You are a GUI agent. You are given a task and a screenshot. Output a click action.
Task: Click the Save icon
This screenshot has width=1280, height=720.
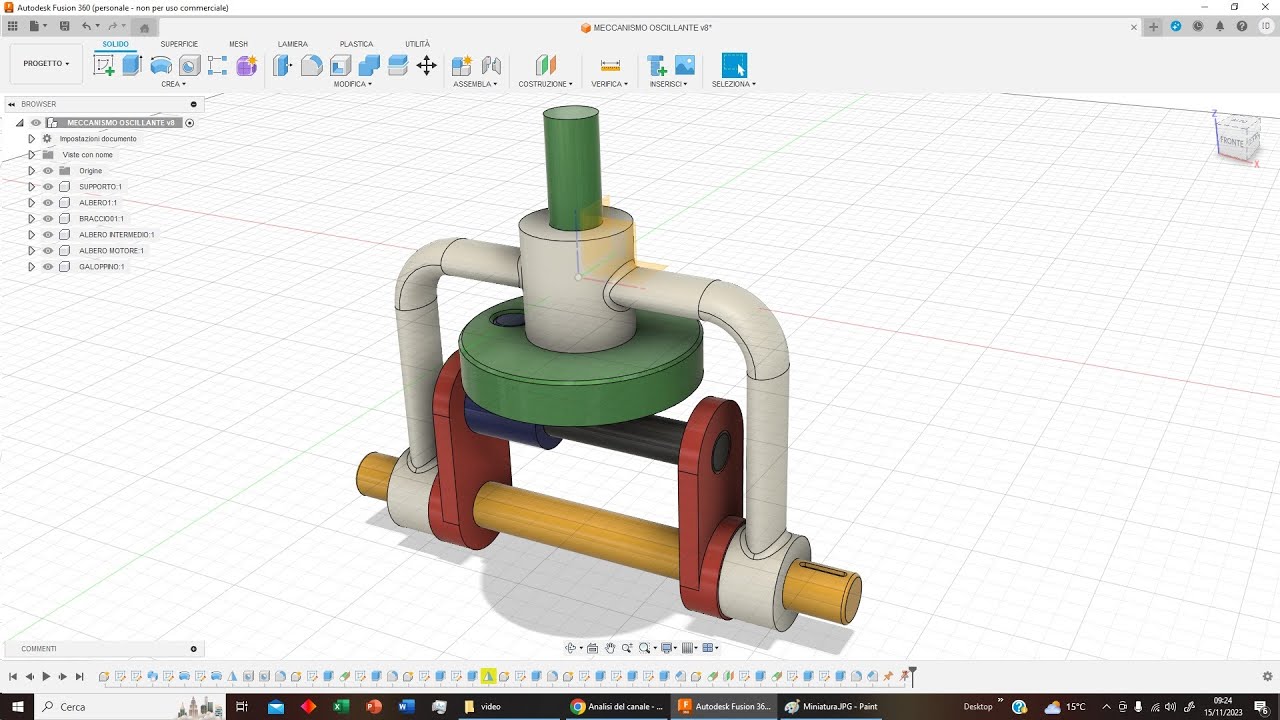[x=65, y=26]
